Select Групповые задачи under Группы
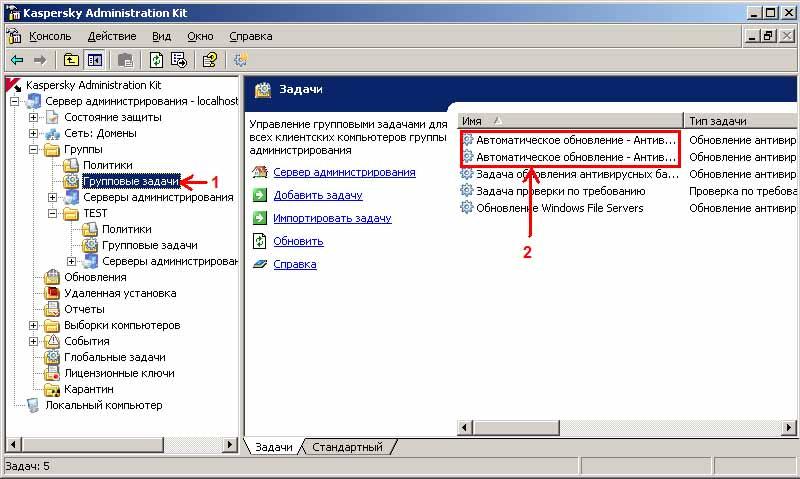 click(x=131, y=181)
